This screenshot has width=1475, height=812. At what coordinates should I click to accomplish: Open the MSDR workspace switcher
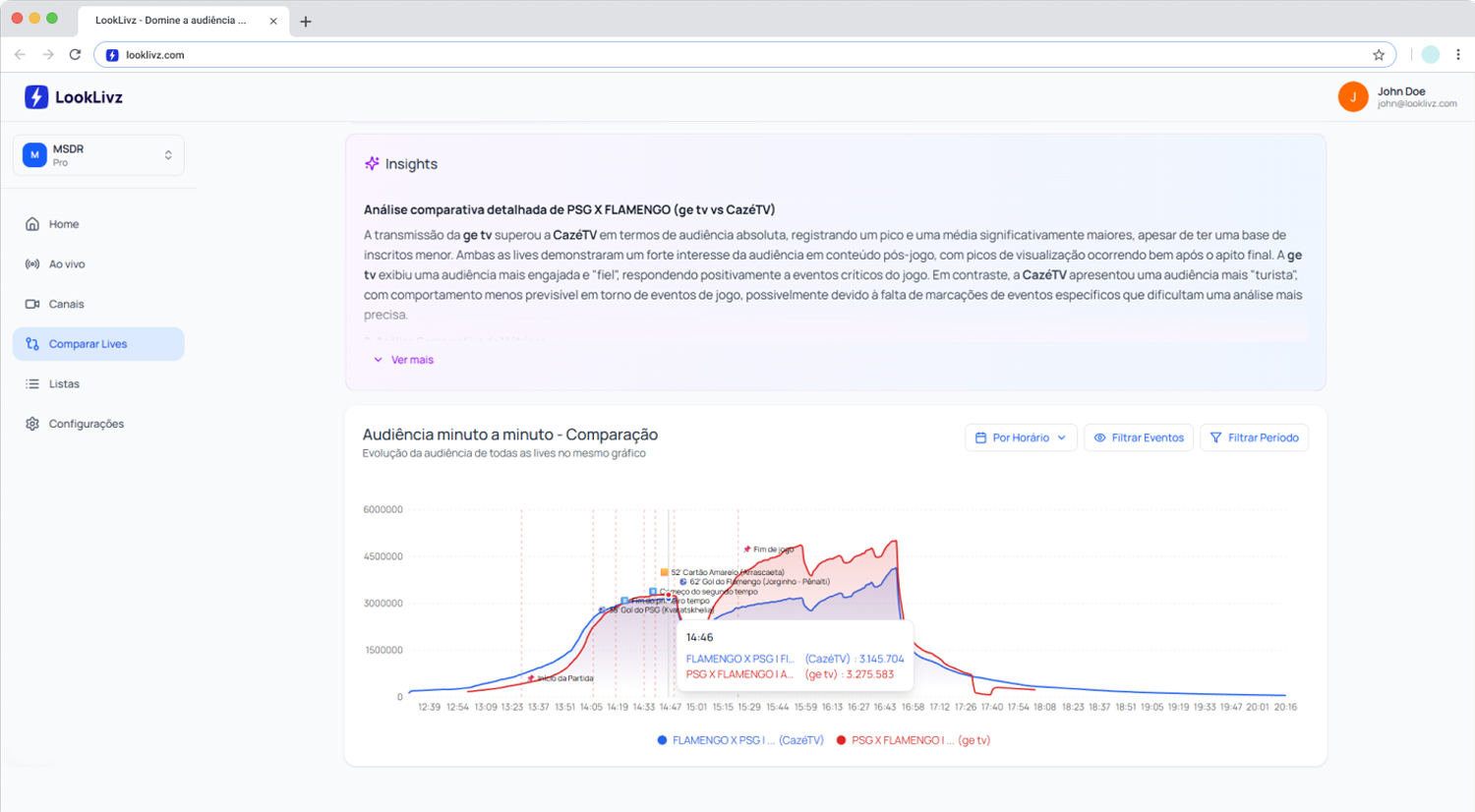coord(98,155)
